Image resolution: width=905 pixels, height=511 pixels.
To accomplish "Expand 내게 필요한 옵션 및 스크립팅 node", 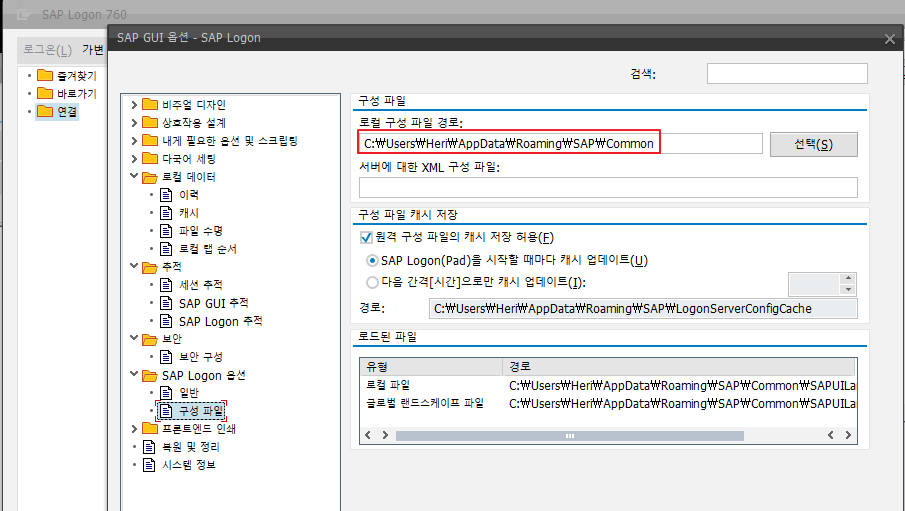I will [x=134, y=140].
